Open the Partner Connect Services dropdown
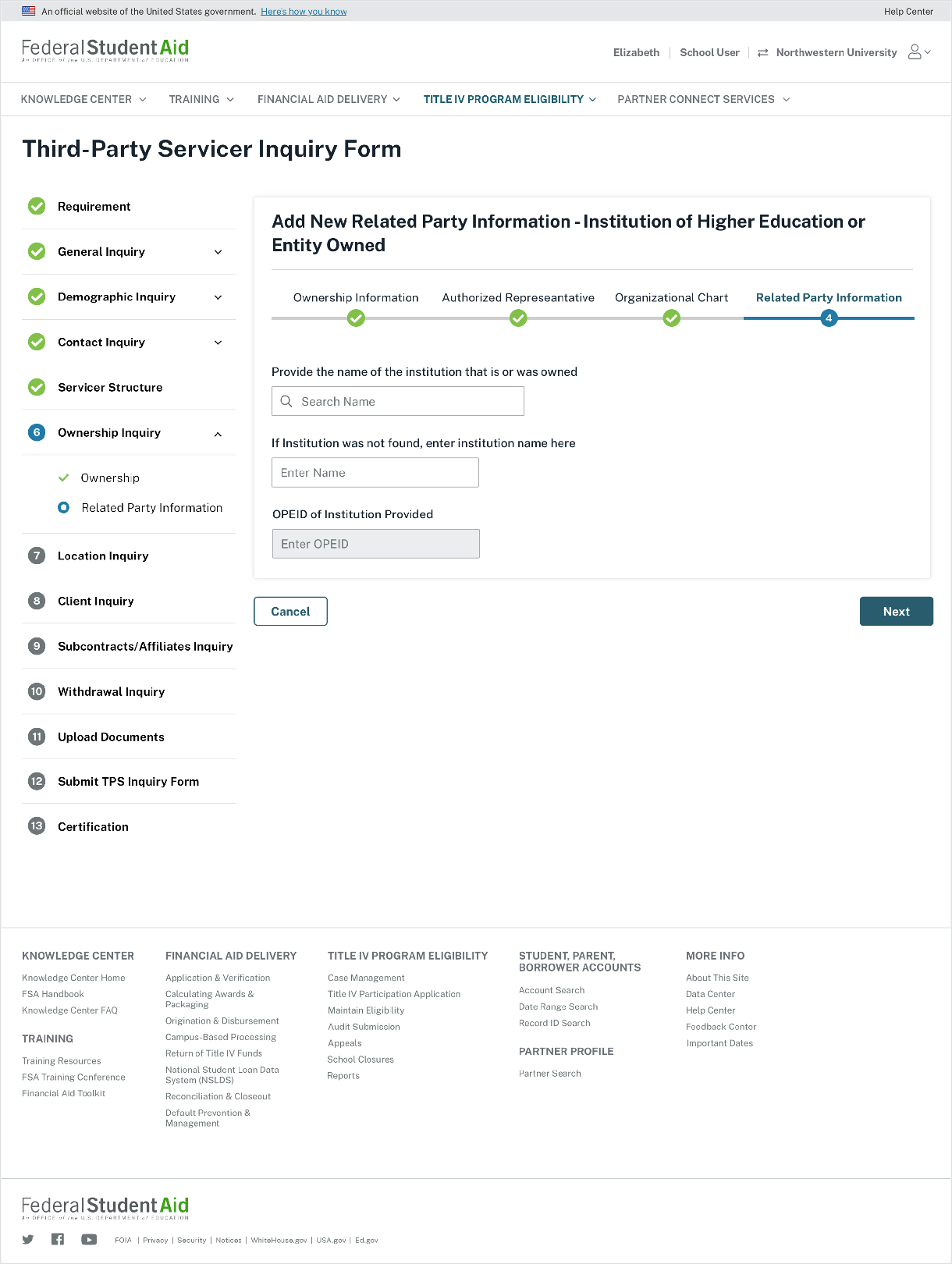 [x=704, y=99]
